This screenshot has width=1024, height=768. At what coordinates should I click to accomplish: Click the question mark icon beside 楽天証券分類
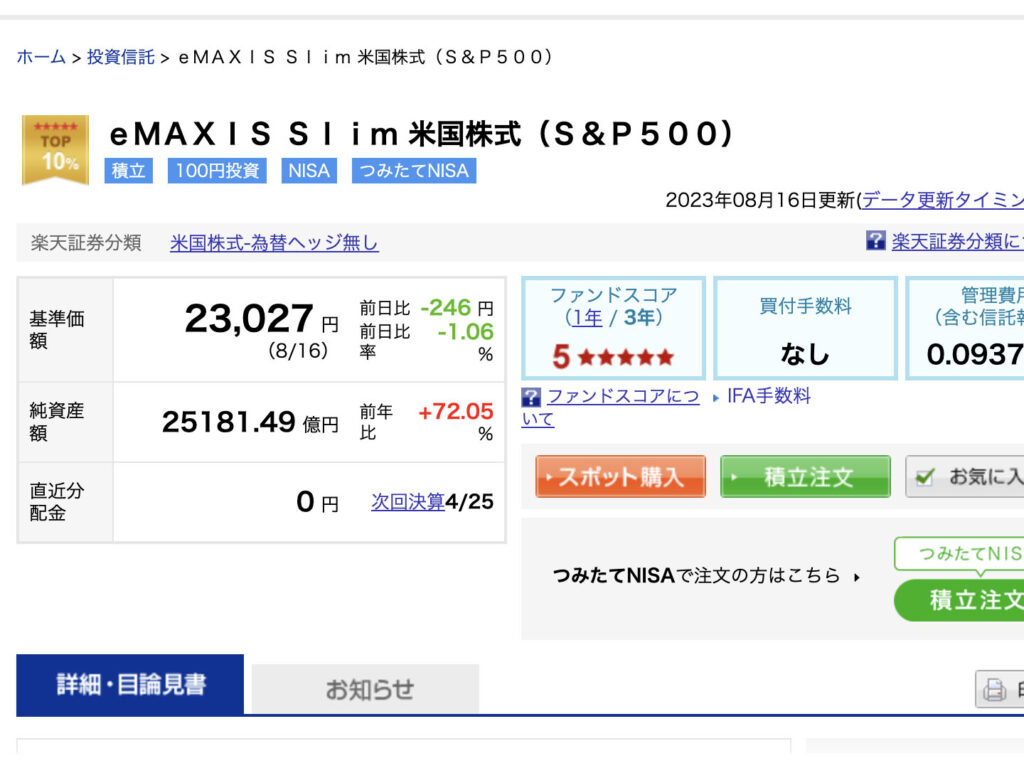tap(875, 241)
